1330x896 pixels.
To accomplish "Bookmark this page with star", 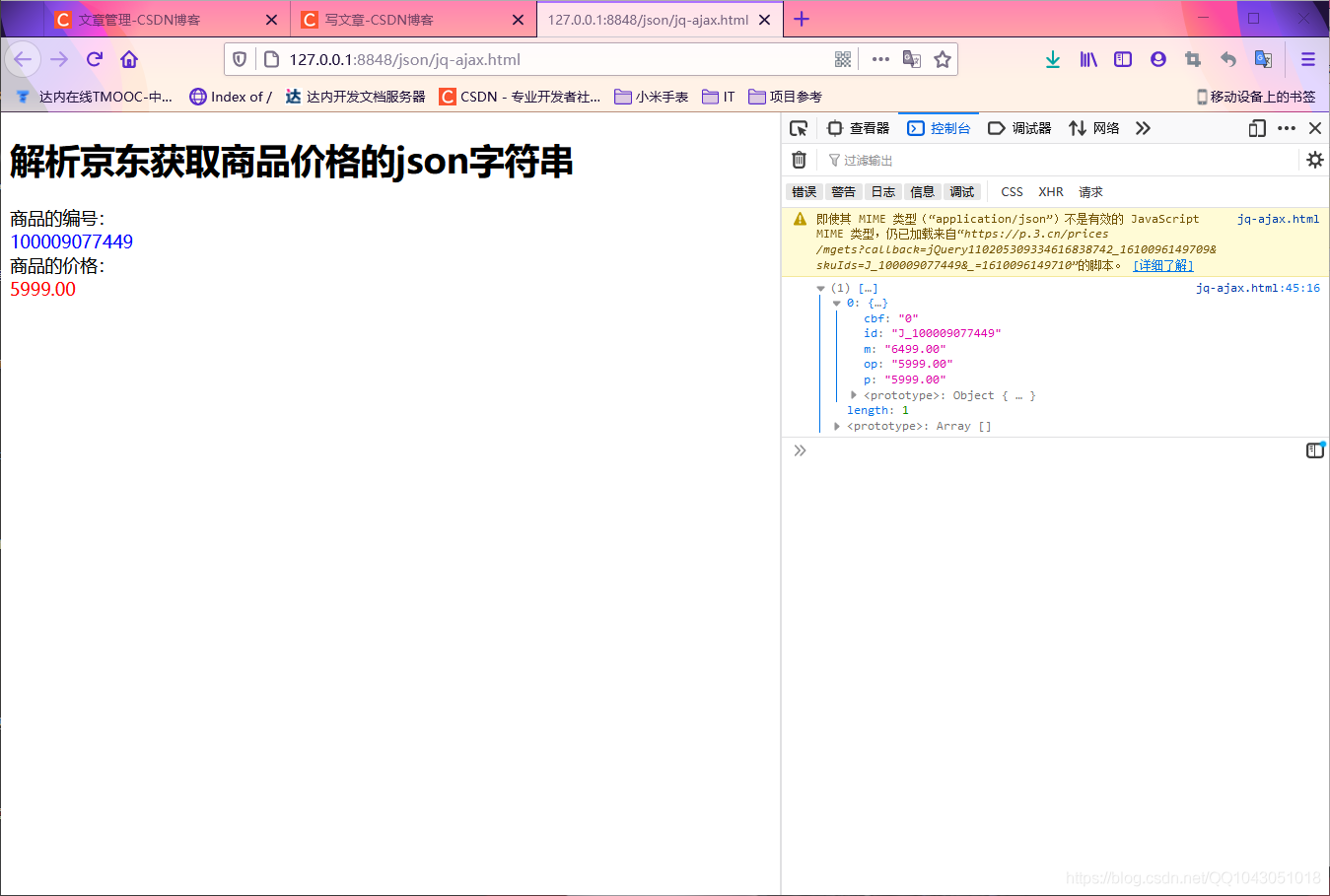I will point(943,59).
